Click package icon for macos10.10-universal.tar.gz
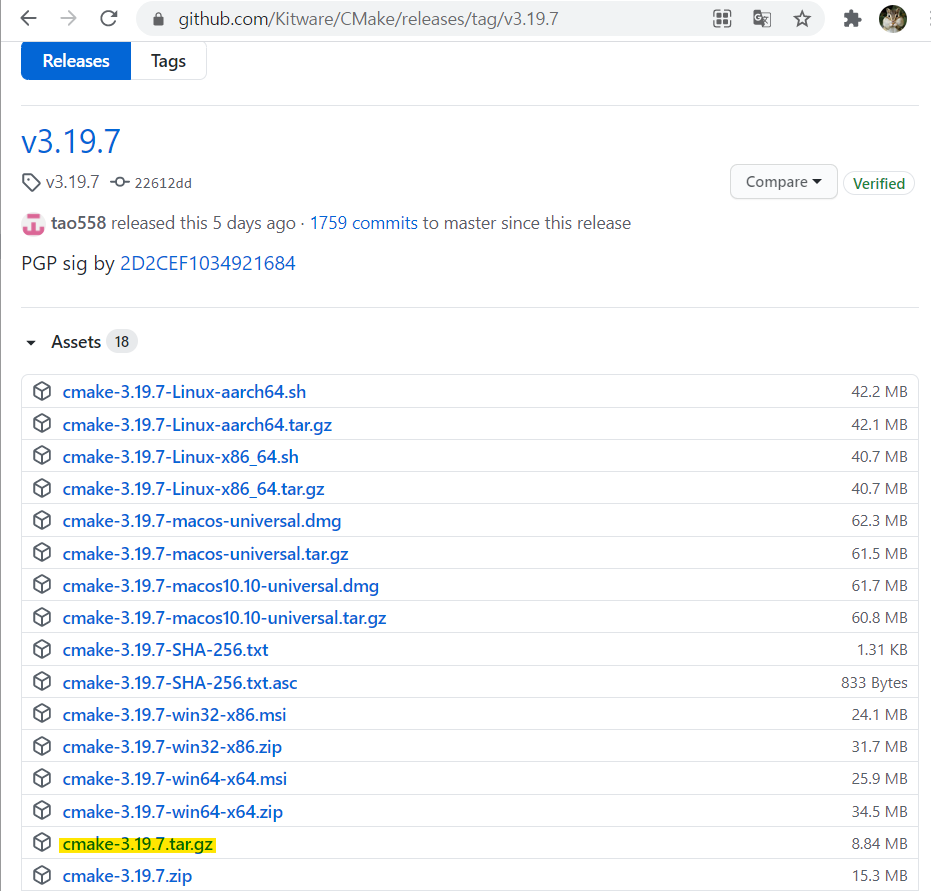The height and width of the screenshot is (891, 931). click(42, 617)
